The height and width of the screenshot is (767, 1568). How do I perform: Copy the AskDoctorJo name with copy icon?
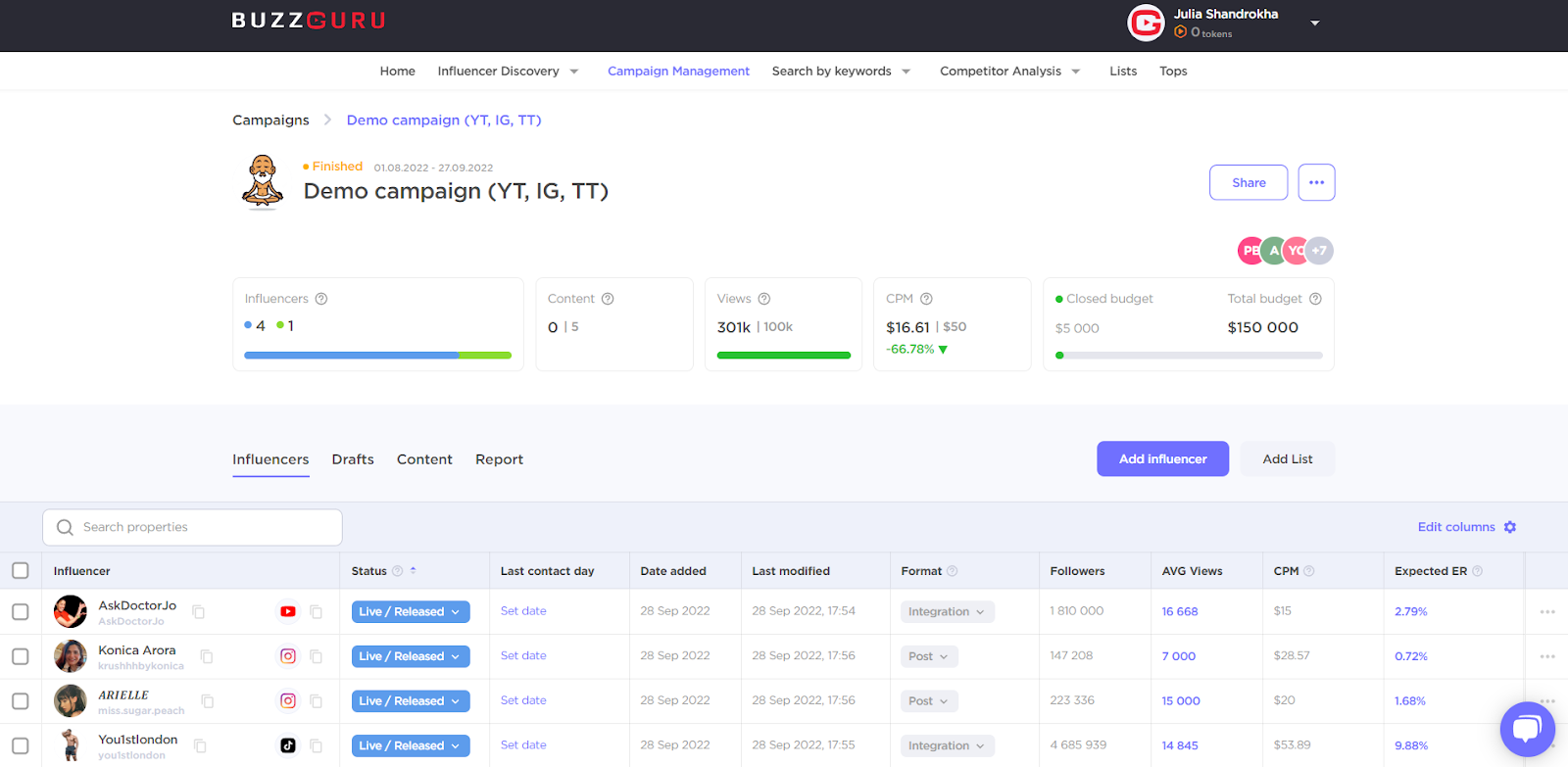[199, 612]
